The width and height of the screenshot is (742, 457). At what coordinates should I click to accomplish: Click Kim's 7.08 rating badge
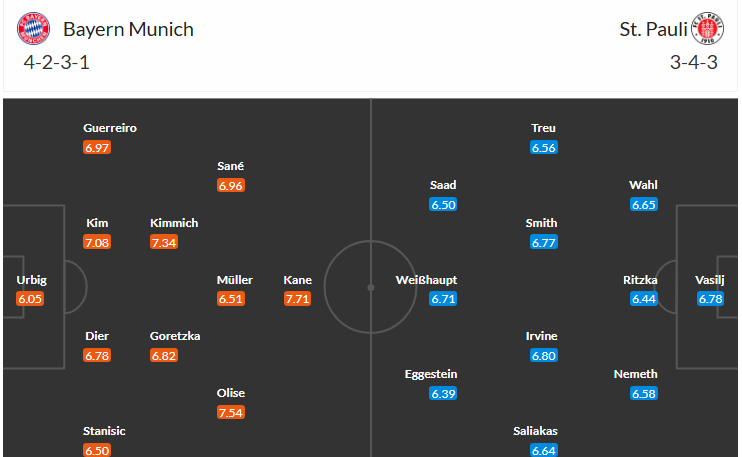[97, 243]
